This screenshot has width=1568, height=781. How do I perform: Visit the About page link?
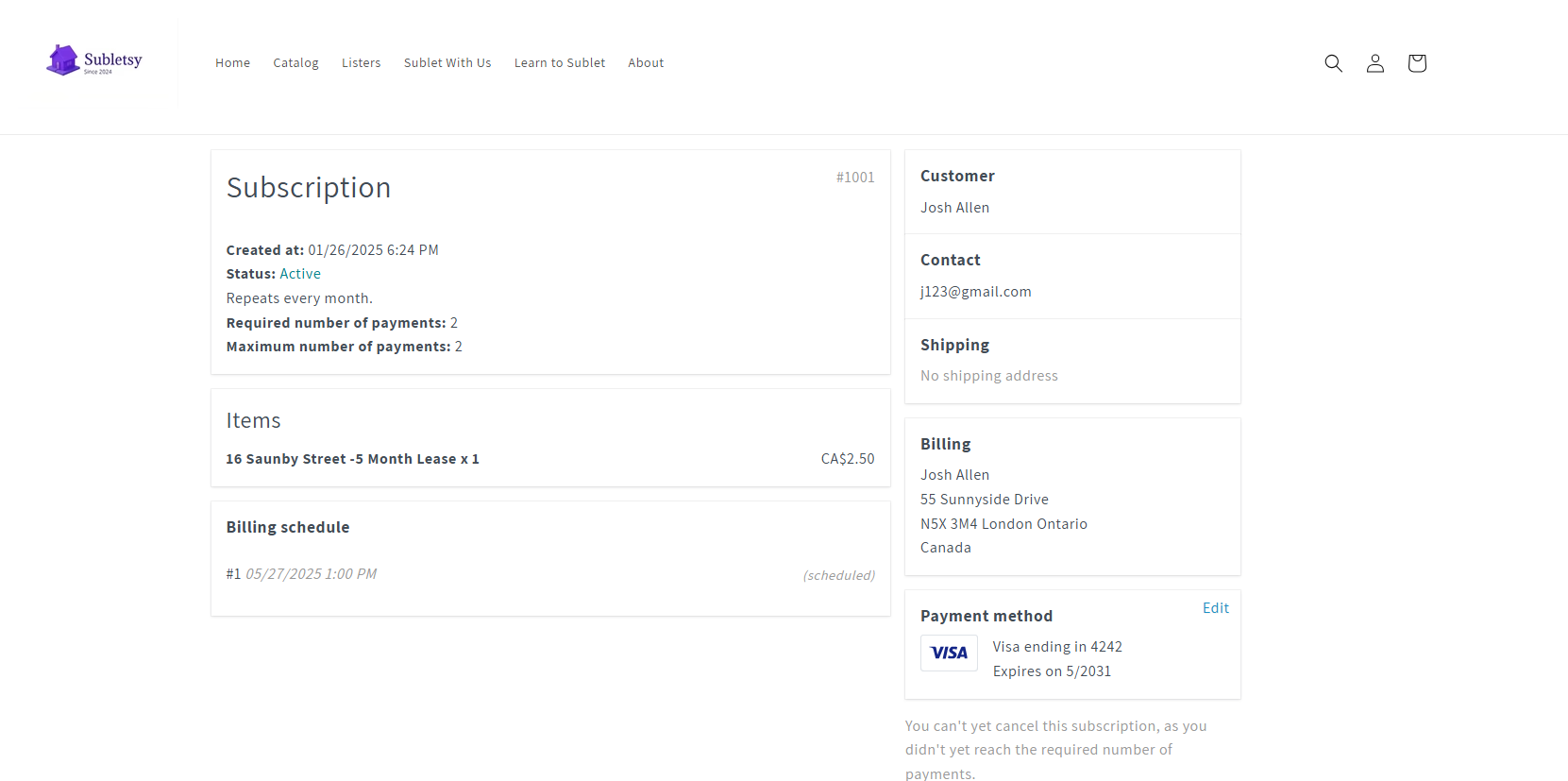[646, 63]
